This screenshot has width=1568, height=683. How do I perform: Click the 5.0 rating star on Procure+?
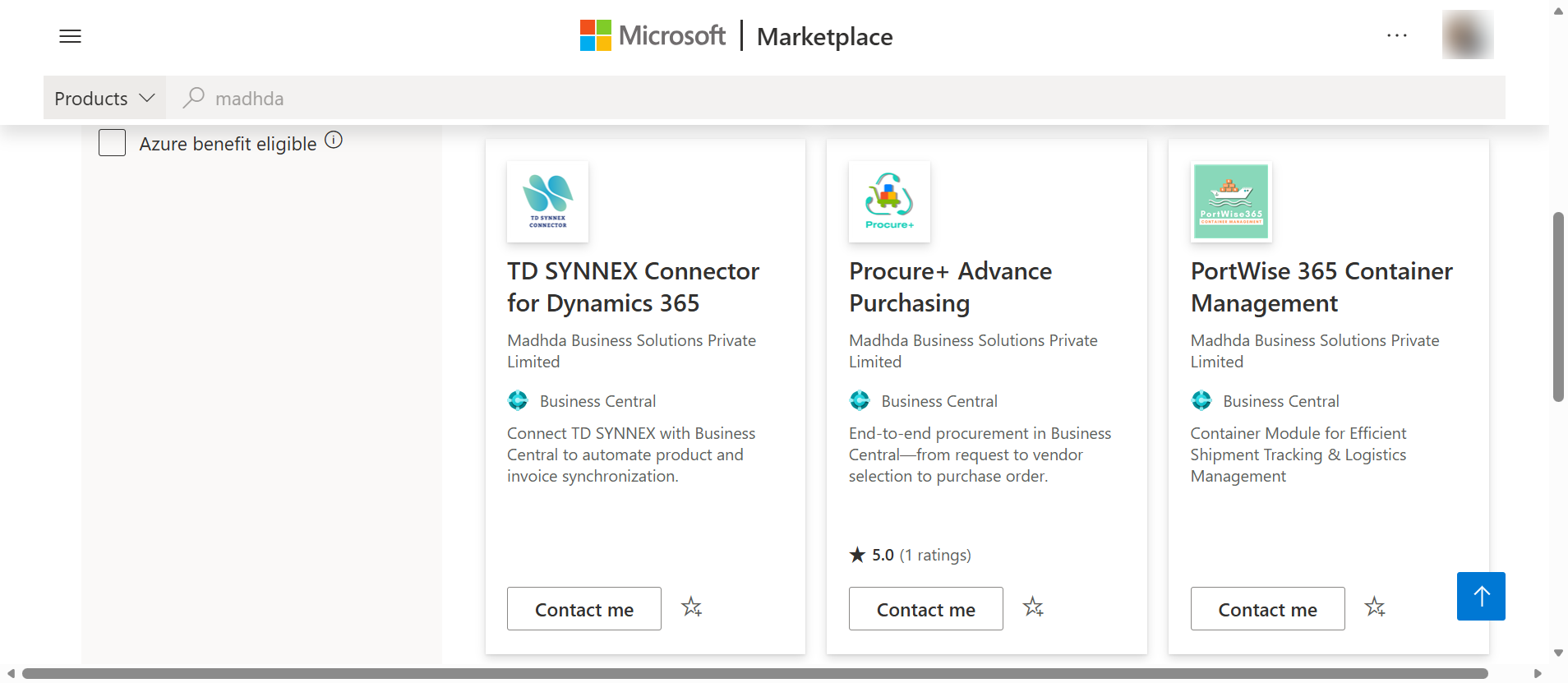pyautogui.click(x=857, y=555)
